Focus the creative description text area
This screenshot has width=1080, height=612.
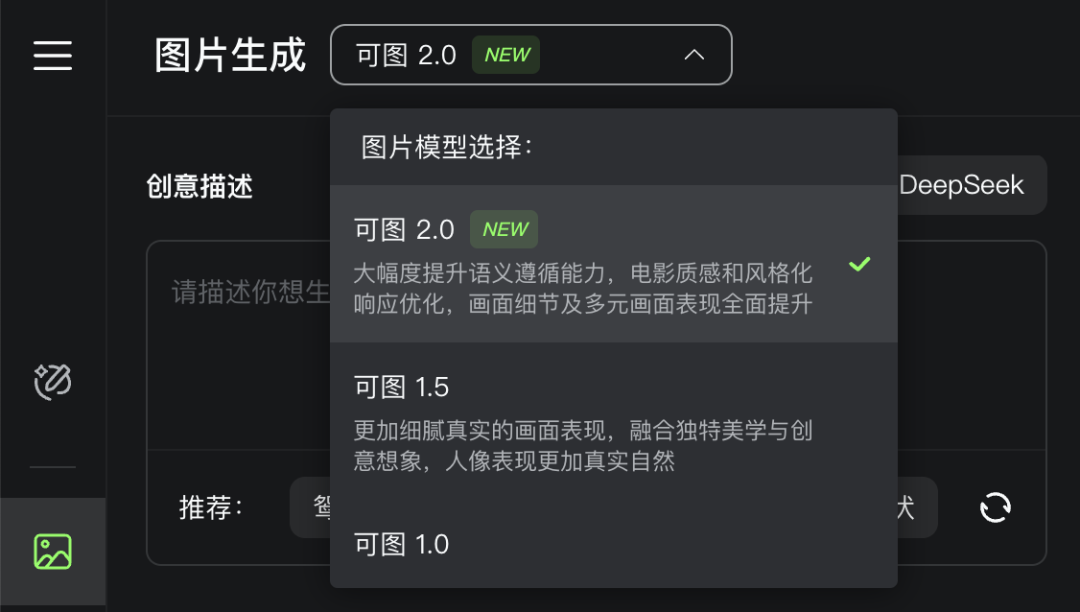click(238, 344)
